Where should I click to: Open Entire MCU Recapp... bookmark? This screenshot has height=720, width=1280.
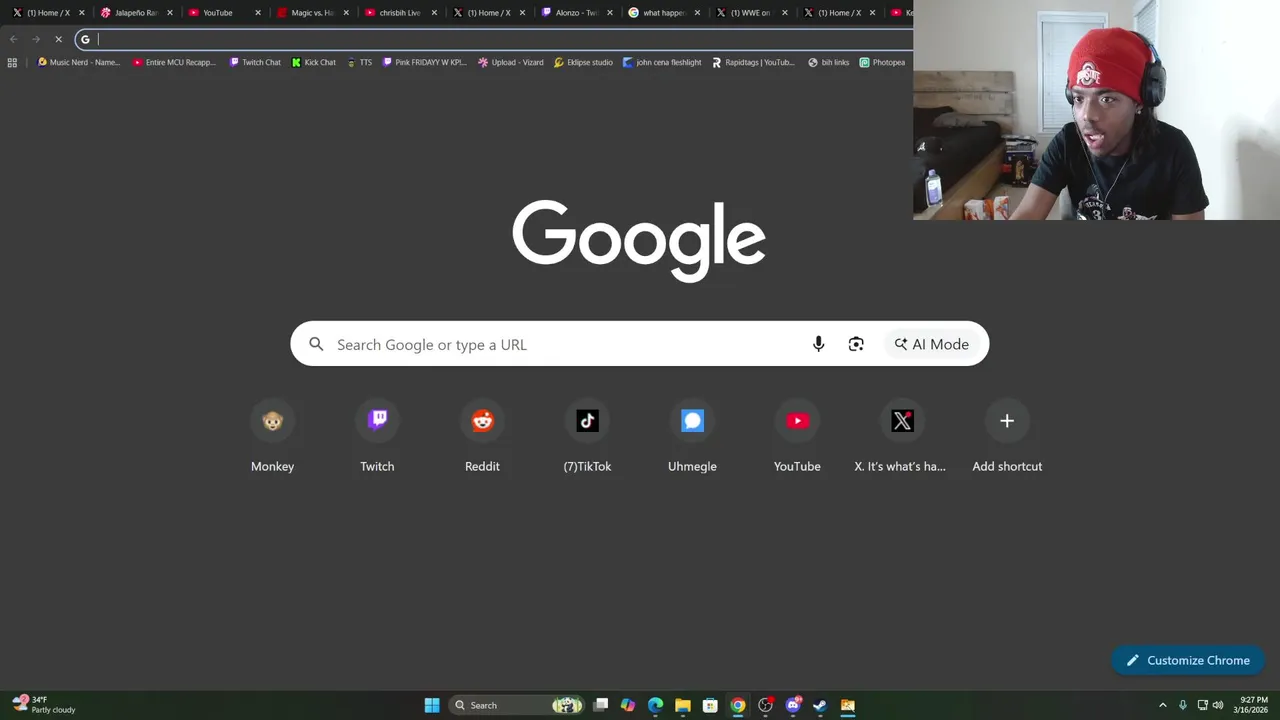pos(174,62)
